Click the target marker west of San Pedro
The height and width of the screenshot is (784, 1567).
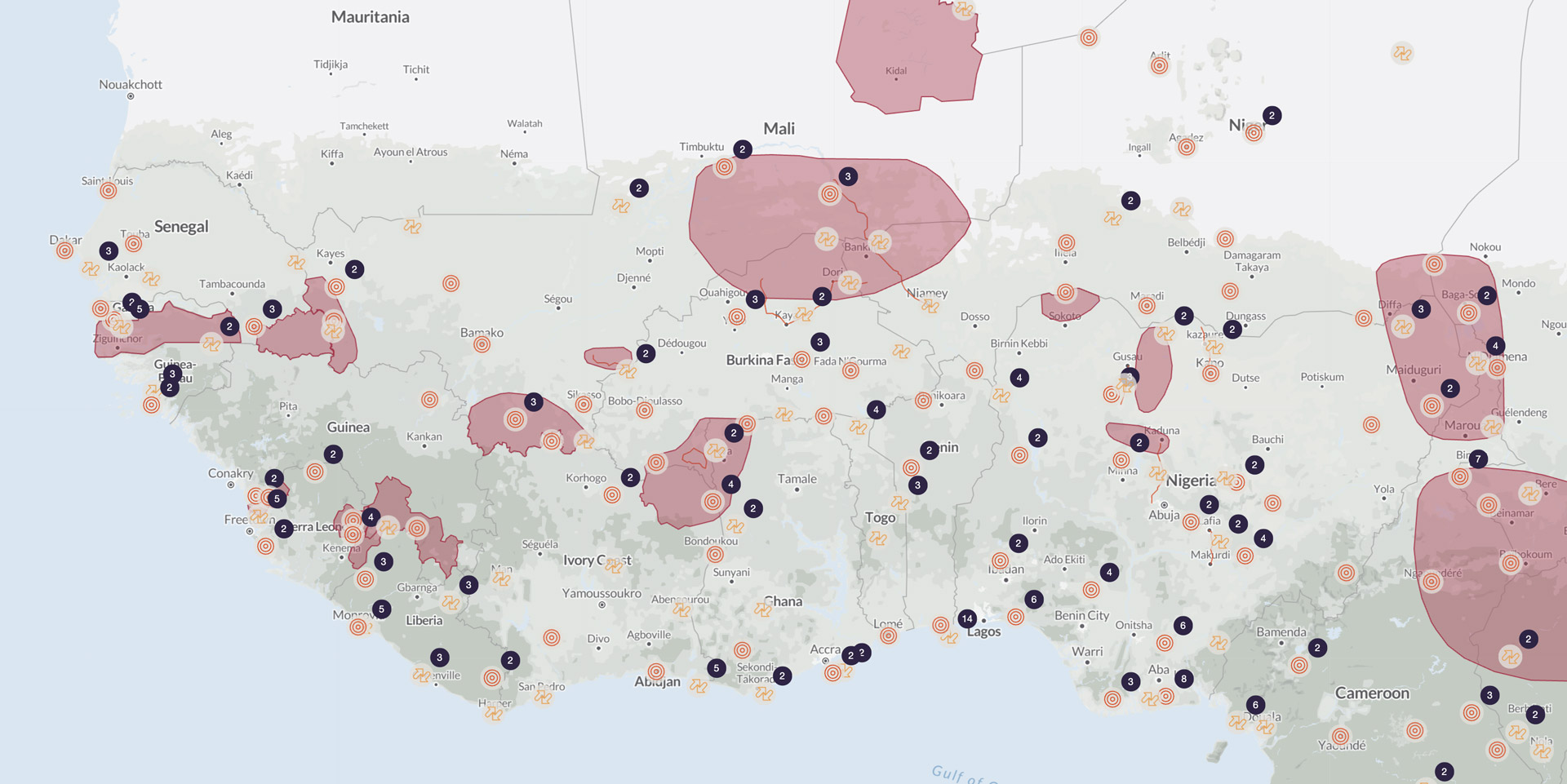coord(492,678)
